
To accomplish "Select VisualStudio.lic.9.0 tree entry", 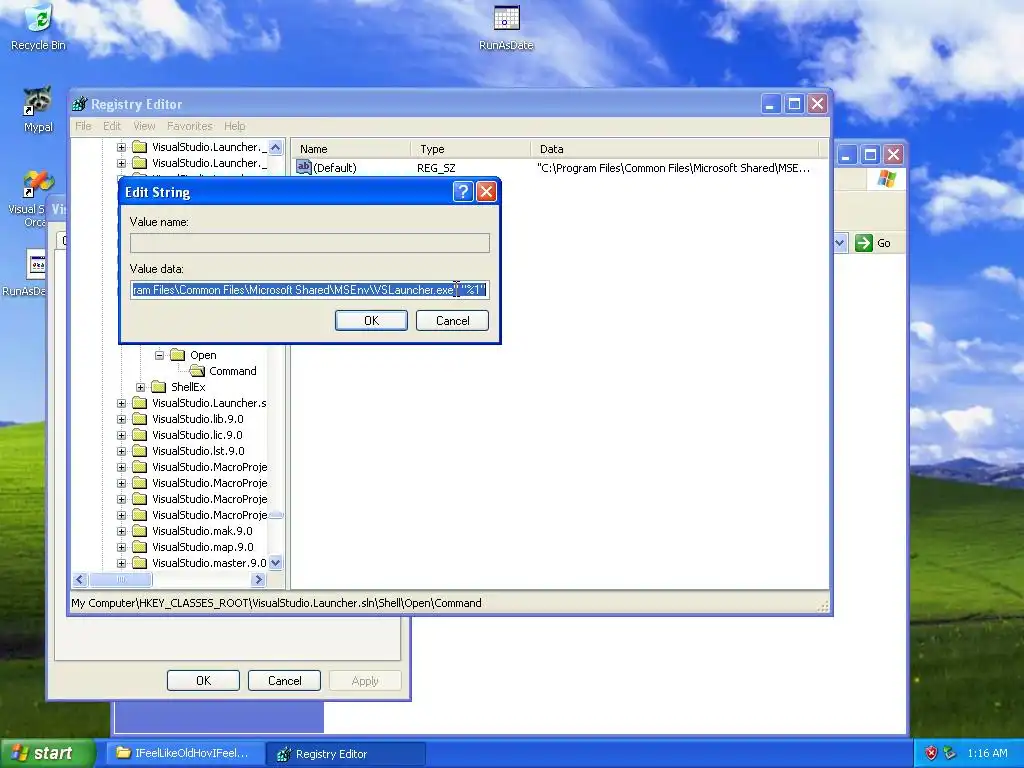I will 197,435.
